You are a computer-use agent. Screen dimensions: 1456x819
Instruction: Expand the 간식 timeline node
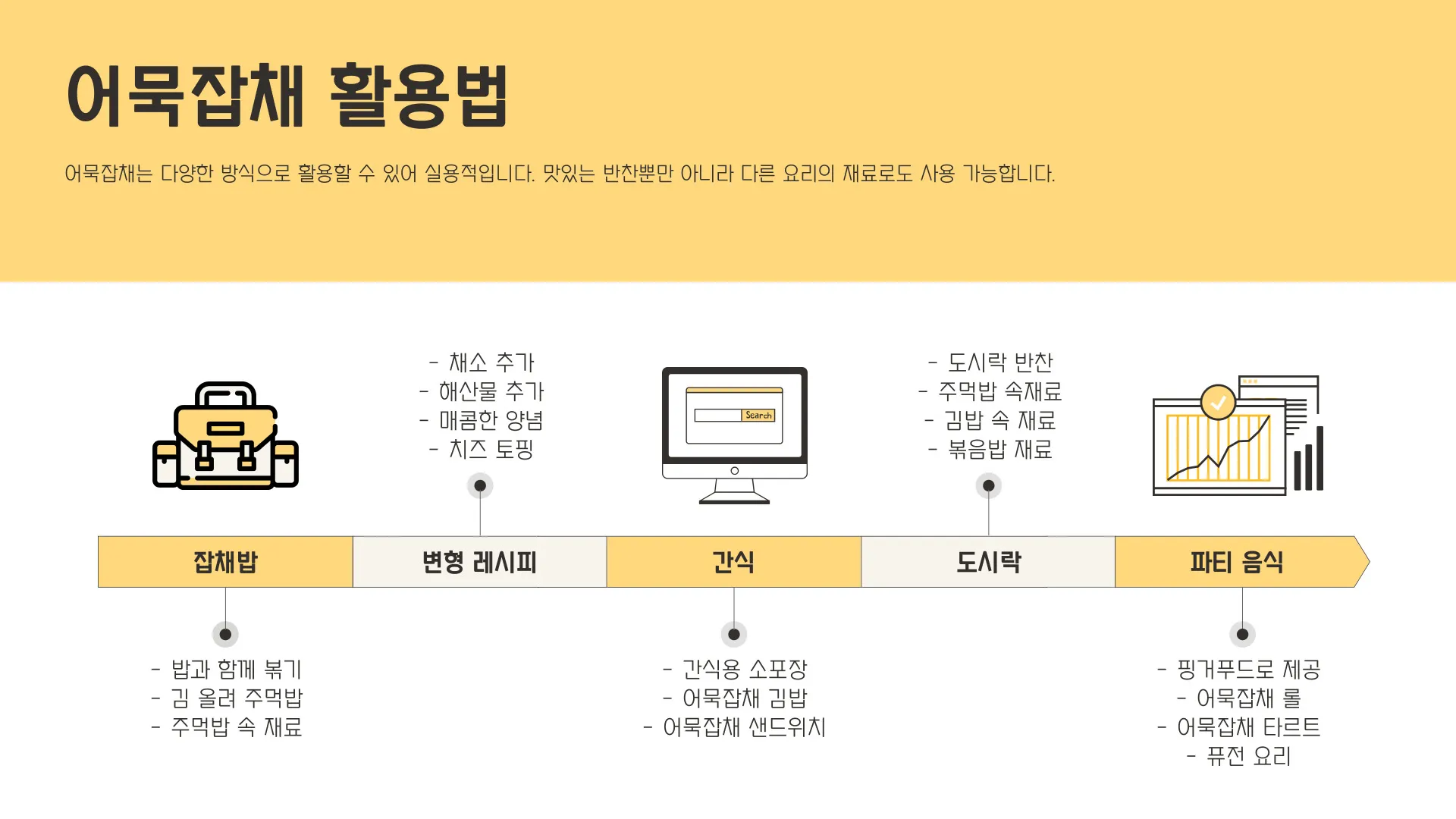(x=727, y=629)
